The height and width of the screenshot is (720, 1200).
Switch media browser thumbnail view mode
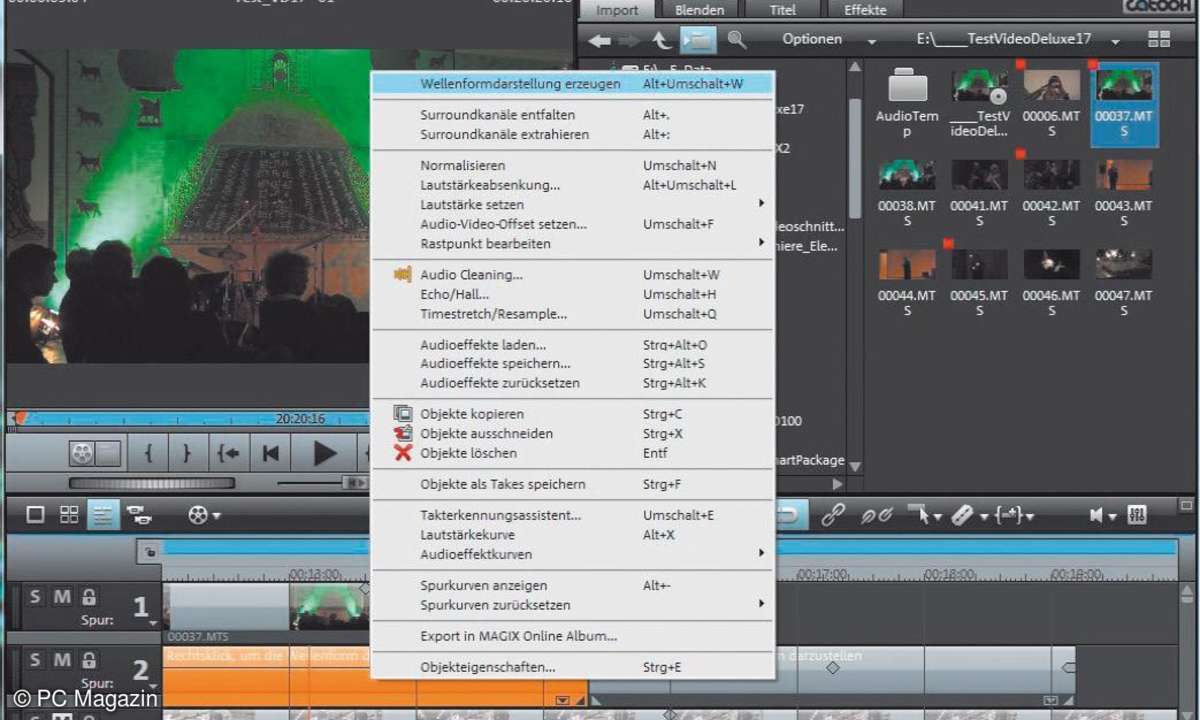point(1159,39)
